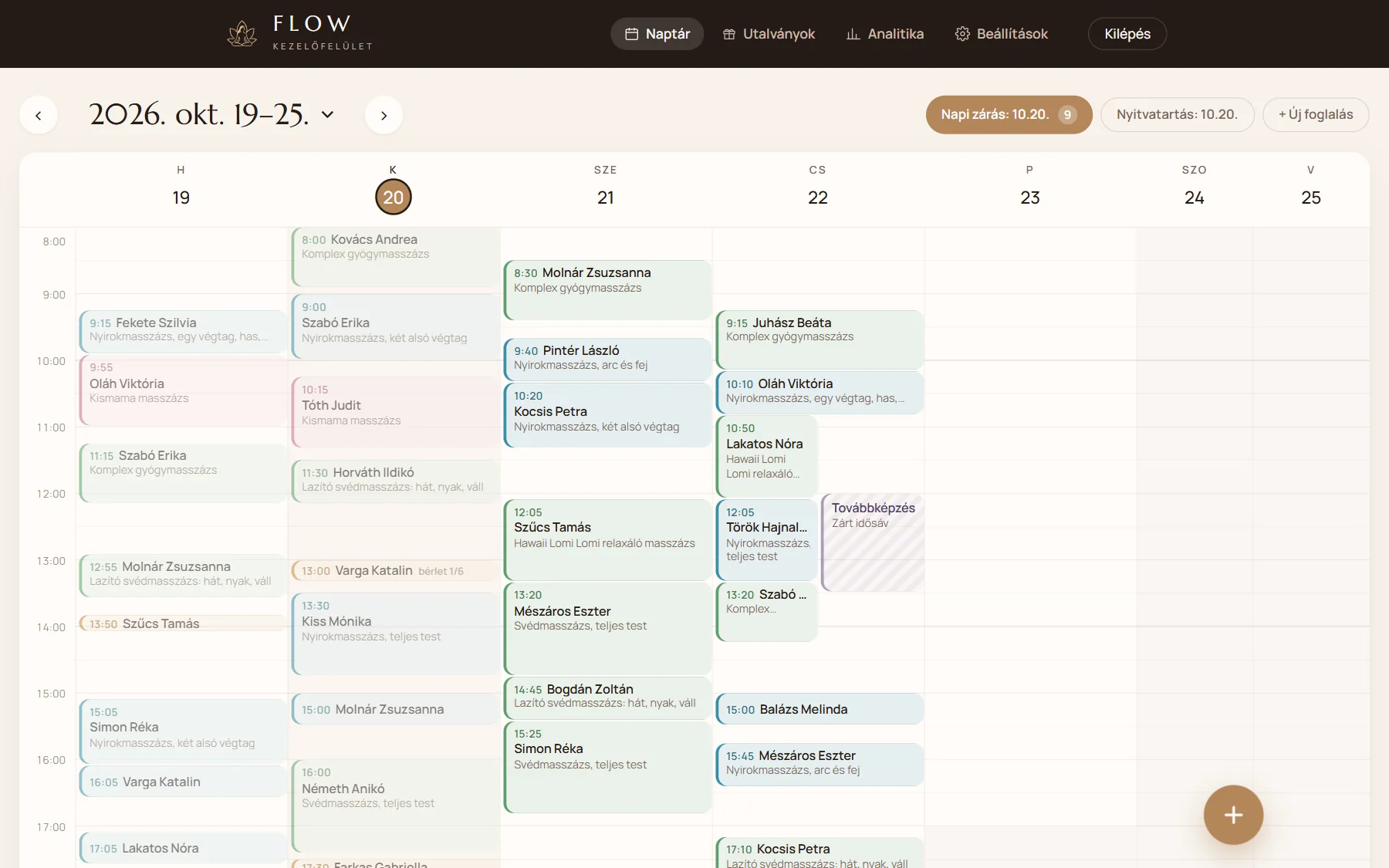Open the Naptár tab

point(657,34)
